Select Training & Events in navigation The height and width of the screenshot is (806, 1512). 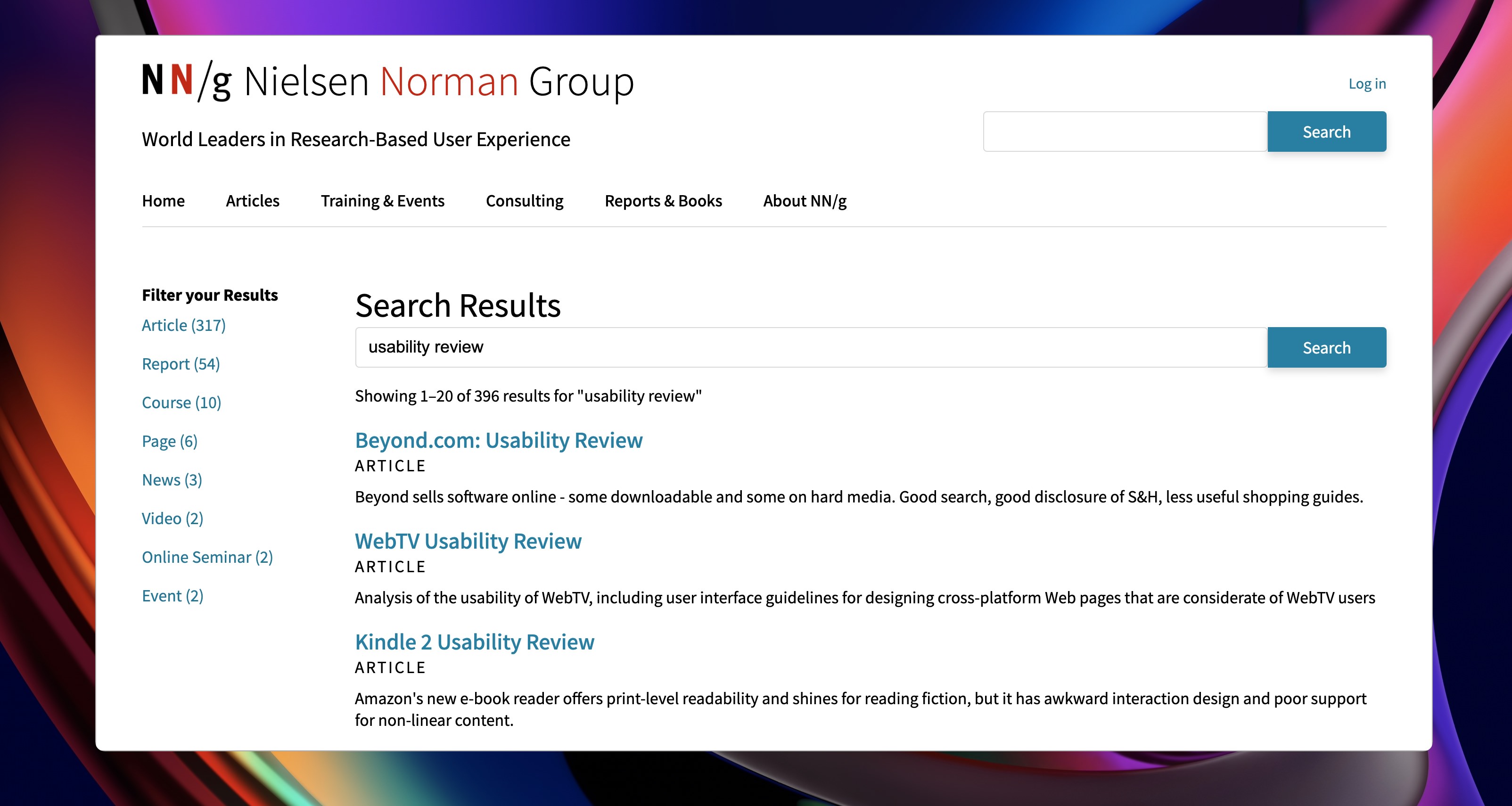382,201
